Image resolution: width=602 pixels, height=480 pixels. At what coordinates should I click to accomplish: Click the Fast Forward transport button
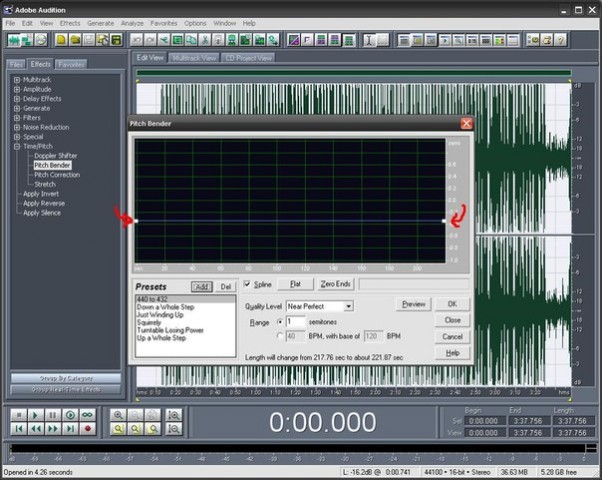(x=52, y=428)
